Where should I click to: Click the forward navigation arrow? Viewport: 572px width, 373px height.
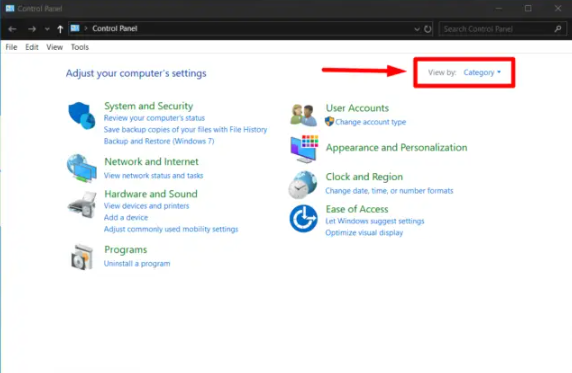32,29
